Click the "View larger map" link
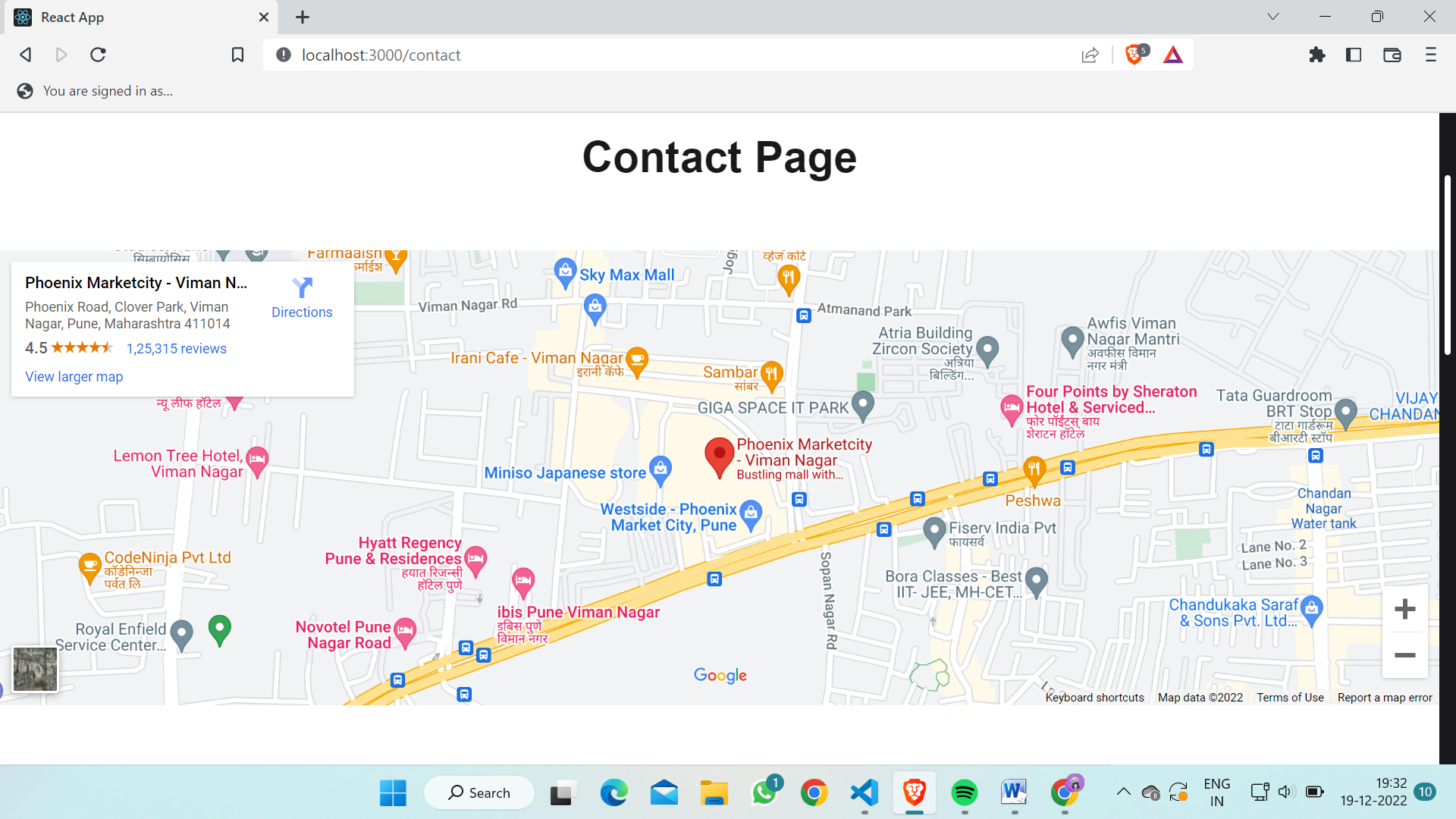1456x819 pixels. point(74,376)
